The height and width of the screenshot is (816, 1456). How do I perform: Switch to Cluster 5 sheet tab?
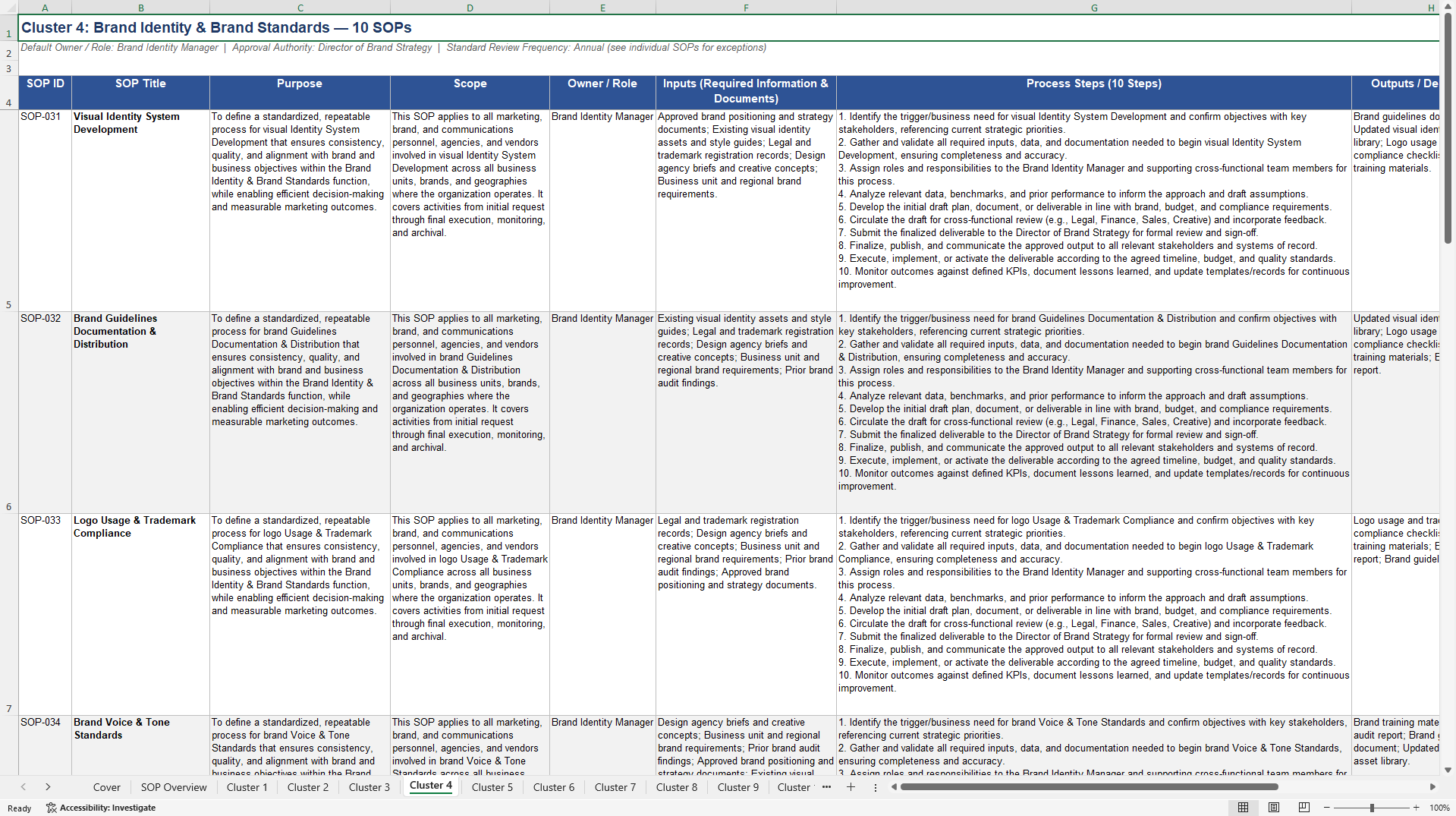(492, 787)
